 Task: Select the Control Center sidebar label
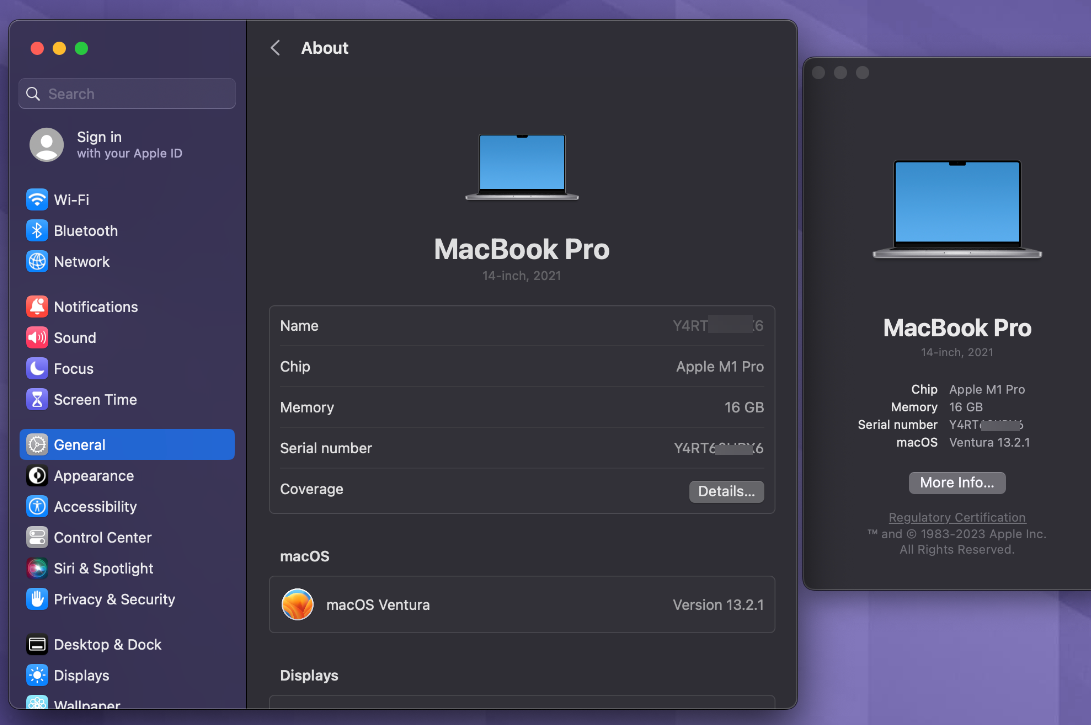coord(103,537)
